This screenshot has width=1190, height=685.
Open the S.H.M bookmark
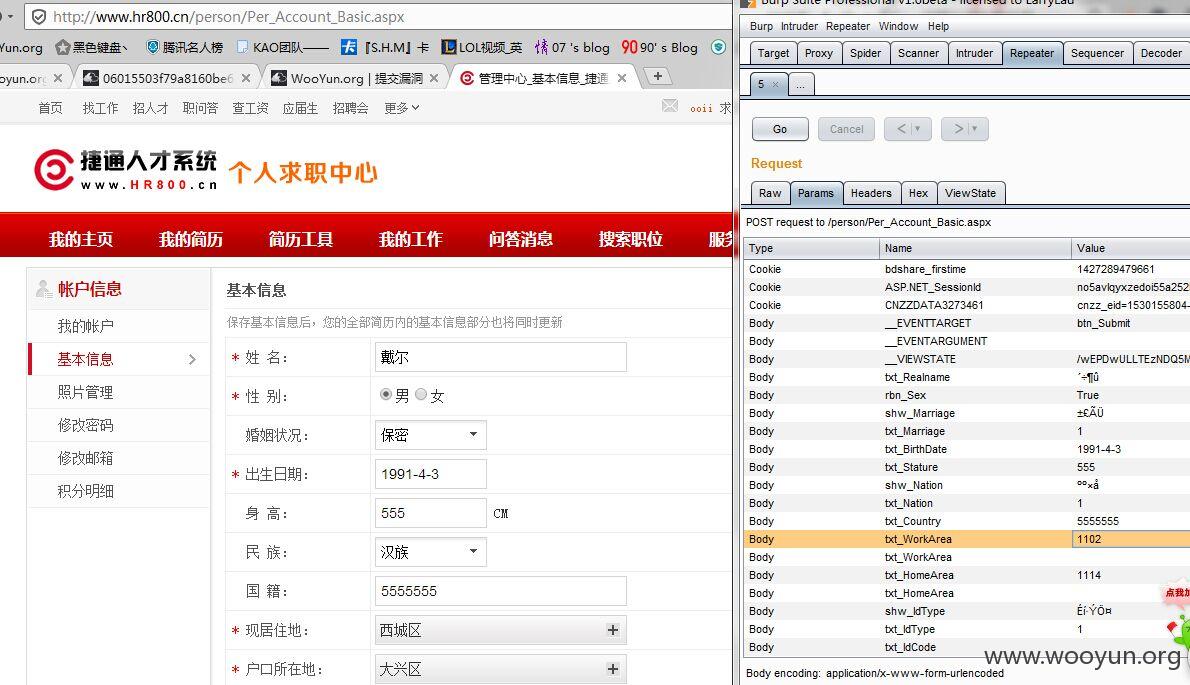tap(384, 47)
